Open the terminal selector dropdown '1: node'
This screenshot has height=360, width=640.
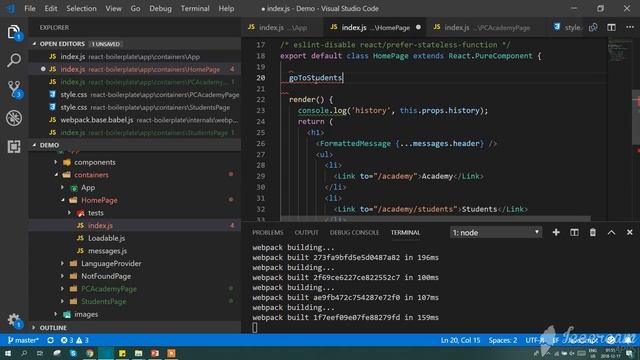click(496, 233)
